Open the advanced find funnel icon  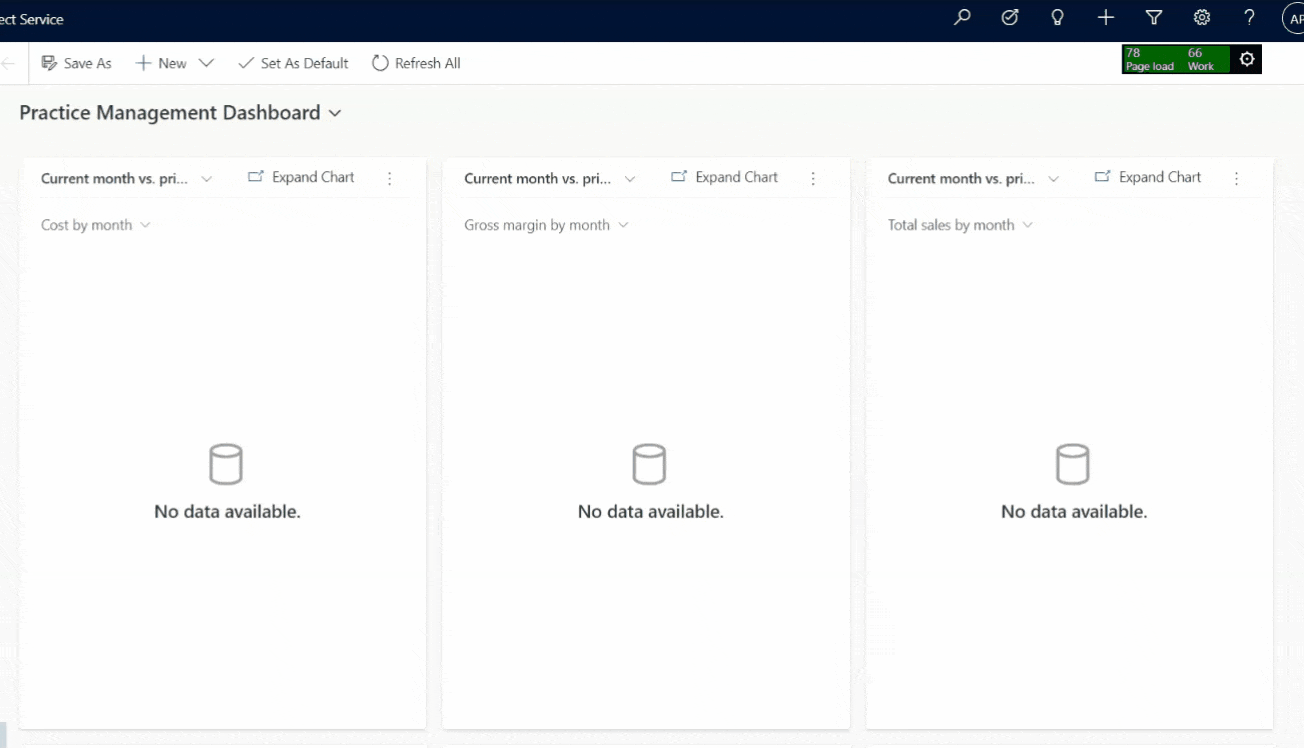pos(1154,17)
